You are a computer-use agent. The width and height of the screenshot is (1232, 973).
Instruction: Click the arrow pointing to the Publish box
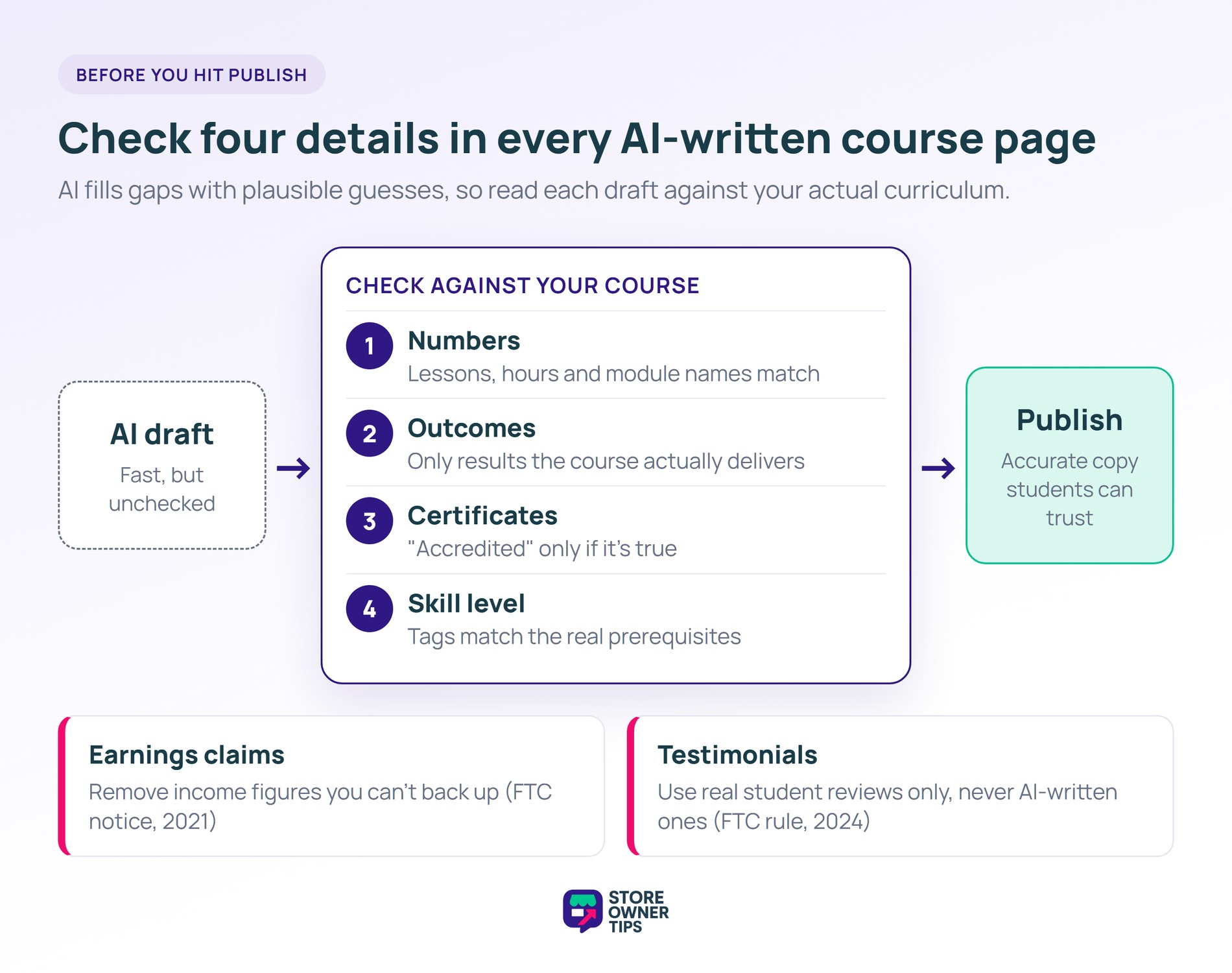[x=938, y=468]
